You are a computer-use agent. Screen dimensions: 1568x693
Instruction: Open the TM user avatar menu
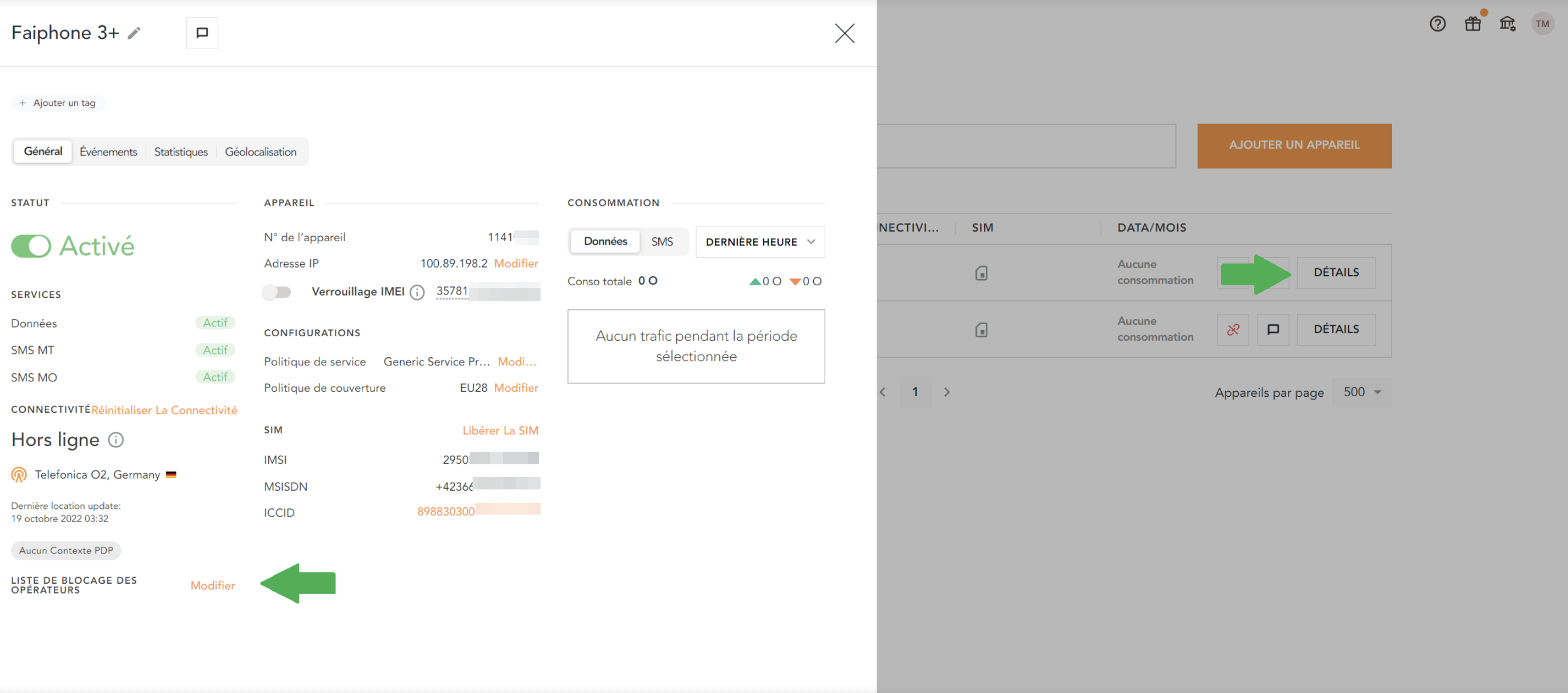click(x=1542, y=24)
